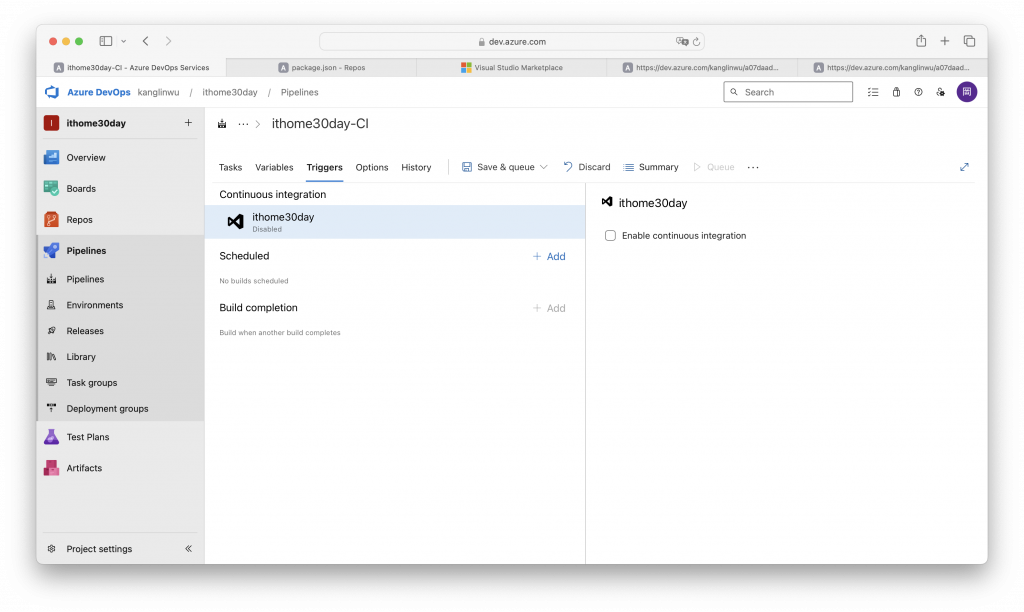Screen dimensions: 1024x612
Task: Open the purple user avatar menu
Action: point(967,92)
